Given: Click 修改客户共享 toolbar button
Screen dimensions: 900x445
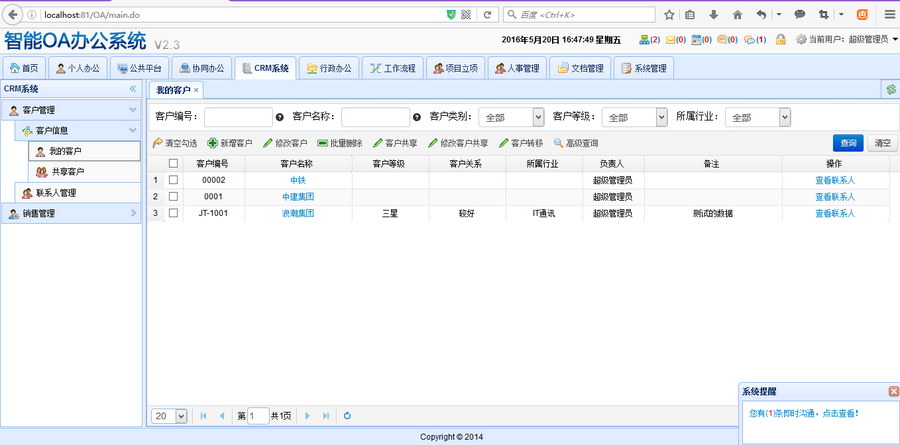Looking at the screenshot, I should pyautogui.click(x=459, y=143).
